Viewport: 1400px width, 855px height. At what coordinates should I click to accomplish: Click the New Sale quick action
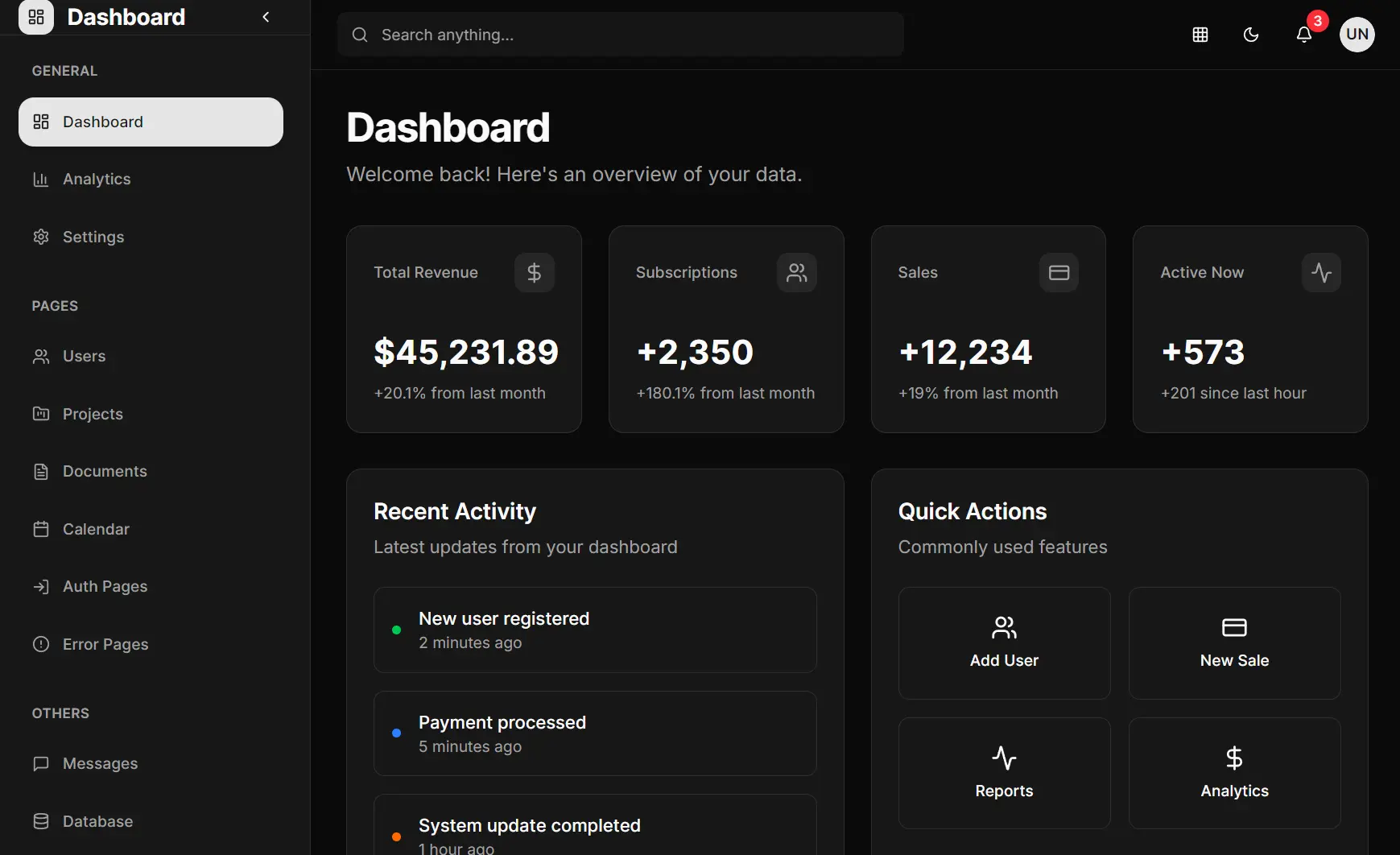(x=1233, y=642)
